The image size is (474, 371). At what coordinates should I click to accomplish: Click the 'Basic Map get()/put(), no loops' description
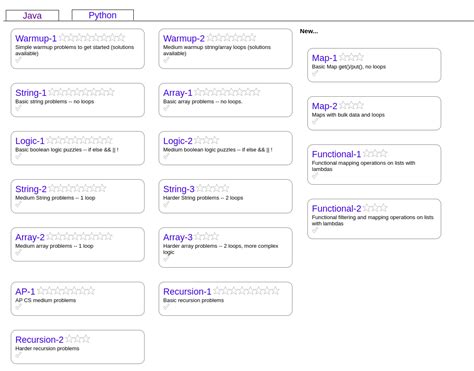349,67
